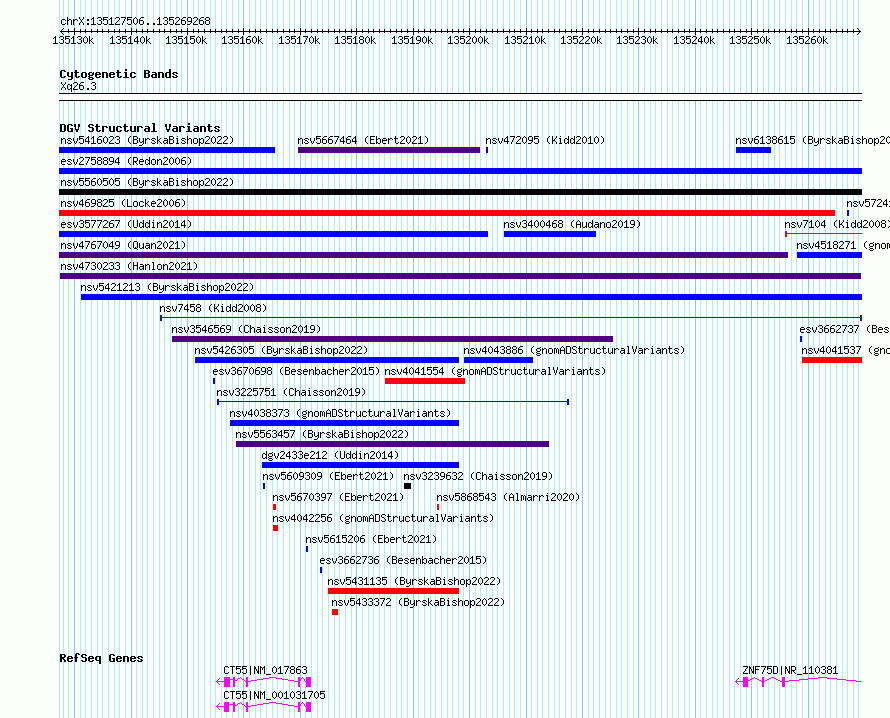The image size is (890, 718).
Task: Select the blue dgv2433e212 bar
Action: click(360, 465)
